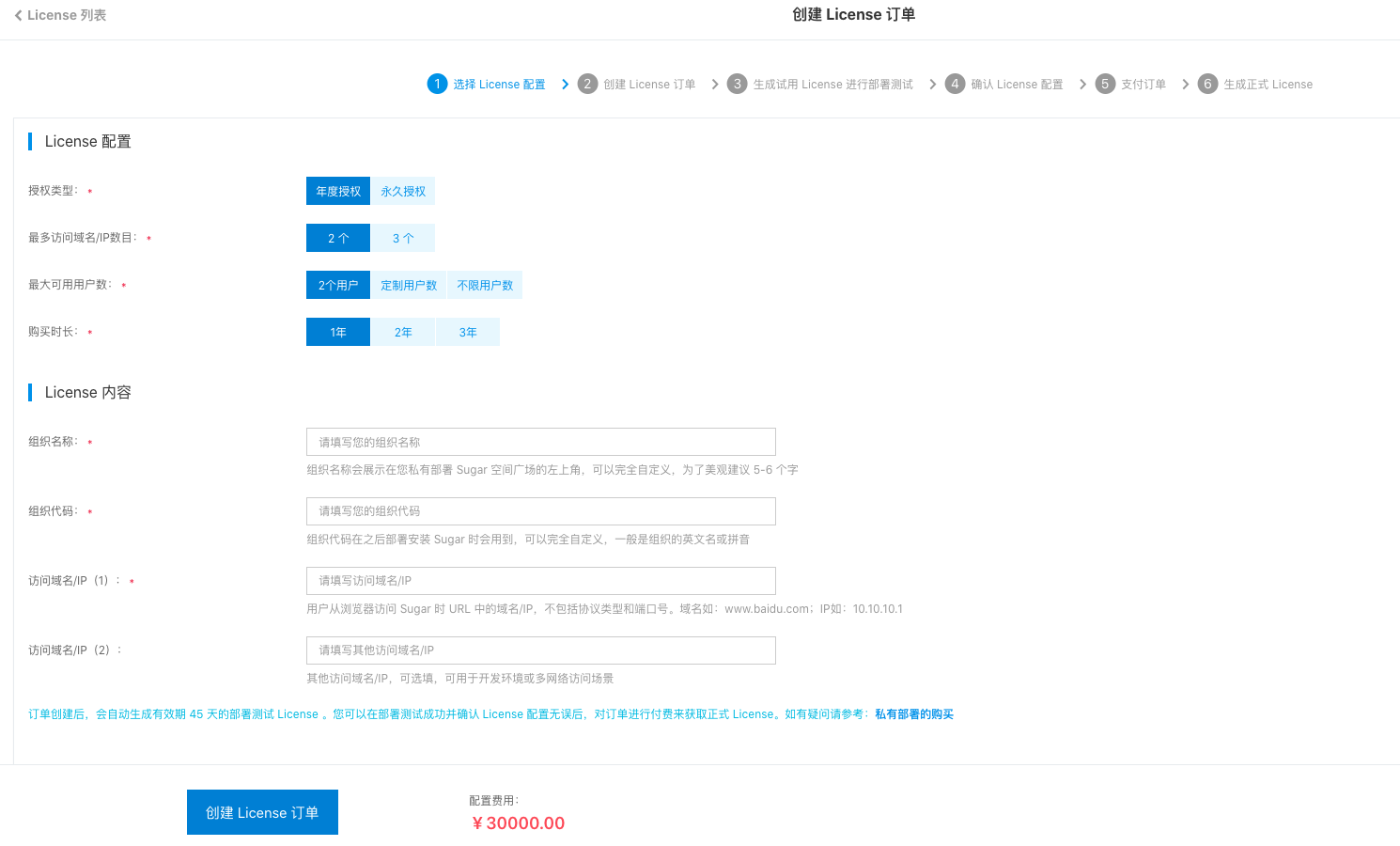This screenshot has height=846, width=1400.
Task: Open the 私有部署的购买 reference link
Action: point(914,714)
